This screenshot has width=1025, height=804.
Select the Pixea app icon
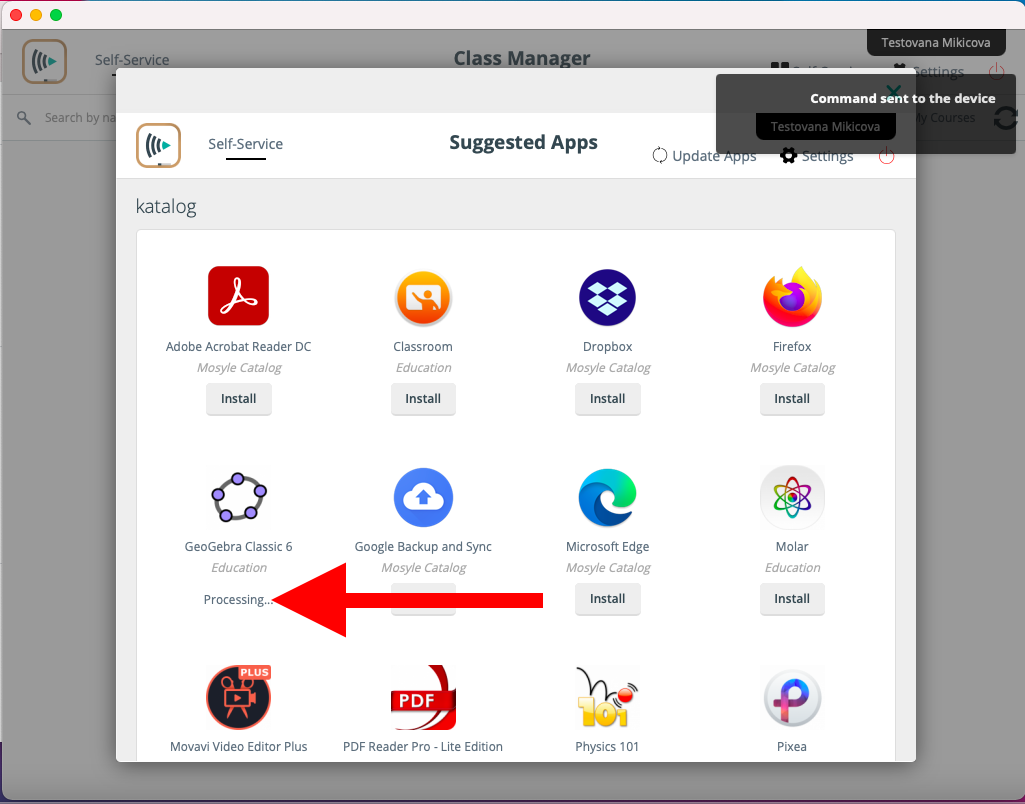tap(792, 697)
